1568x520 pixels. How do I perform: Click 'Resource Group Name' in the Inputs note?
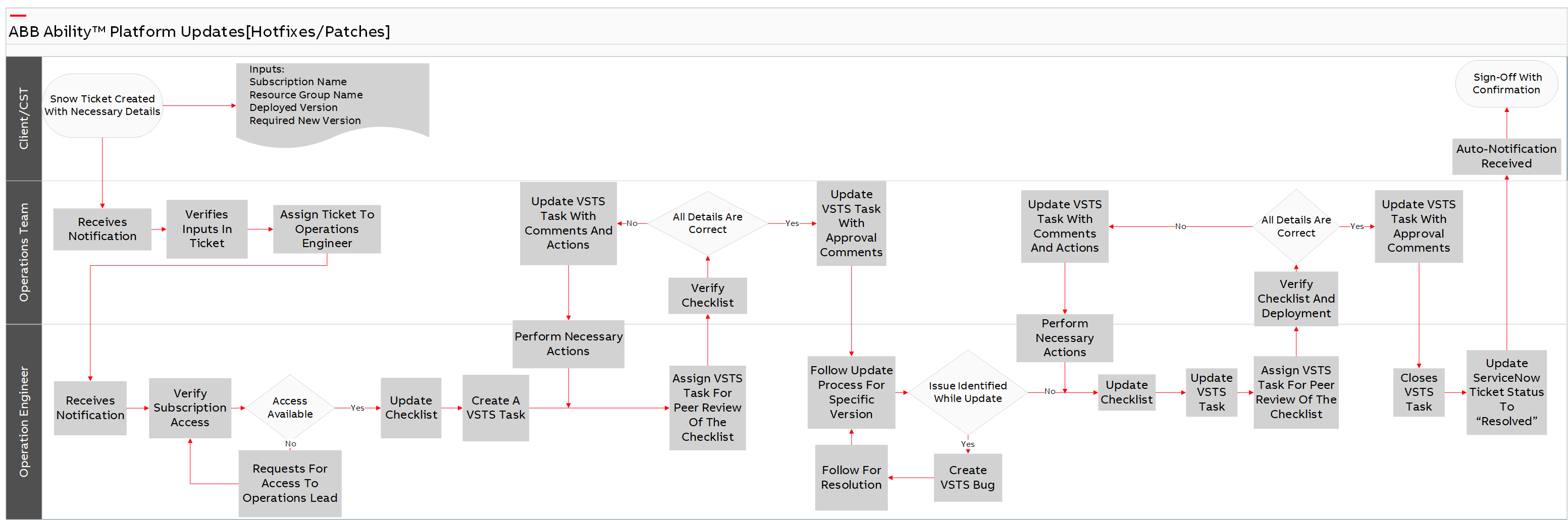pyautogui.click(x=305, y=95)
